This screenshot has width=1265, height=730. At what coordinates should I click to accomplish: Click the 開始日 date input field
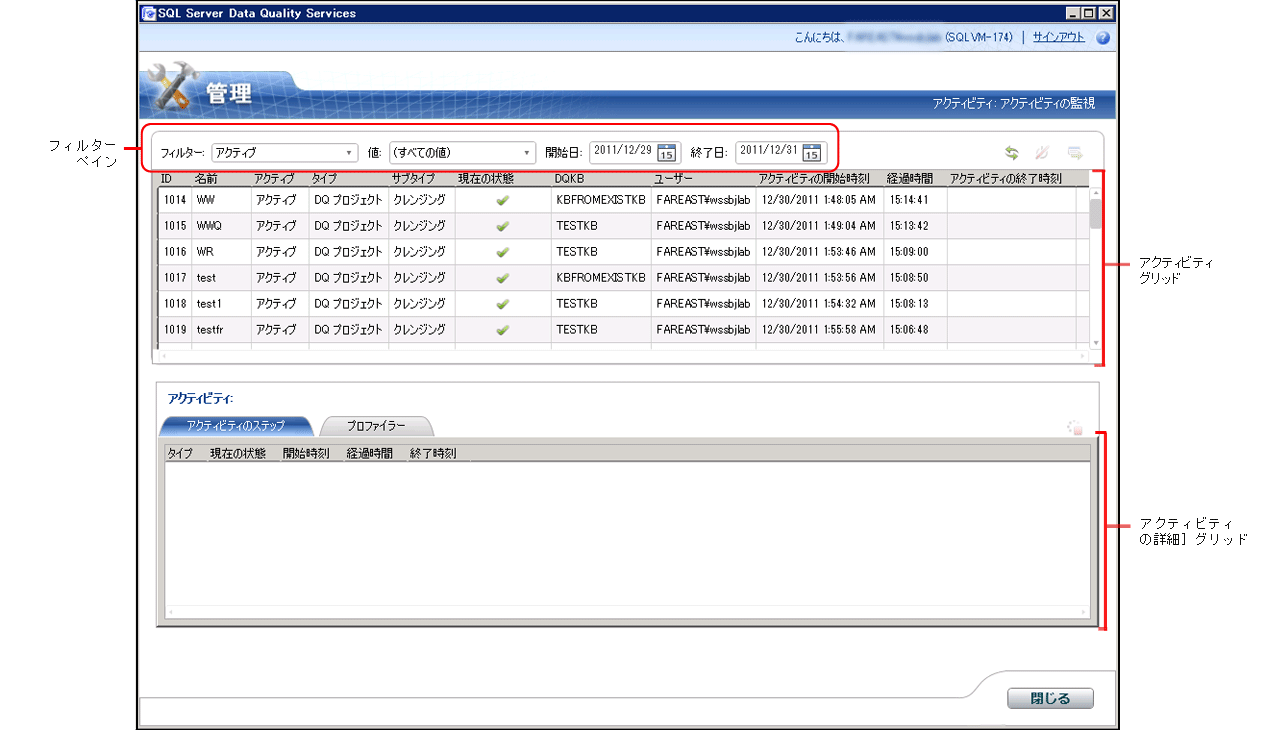coord(622,152)
